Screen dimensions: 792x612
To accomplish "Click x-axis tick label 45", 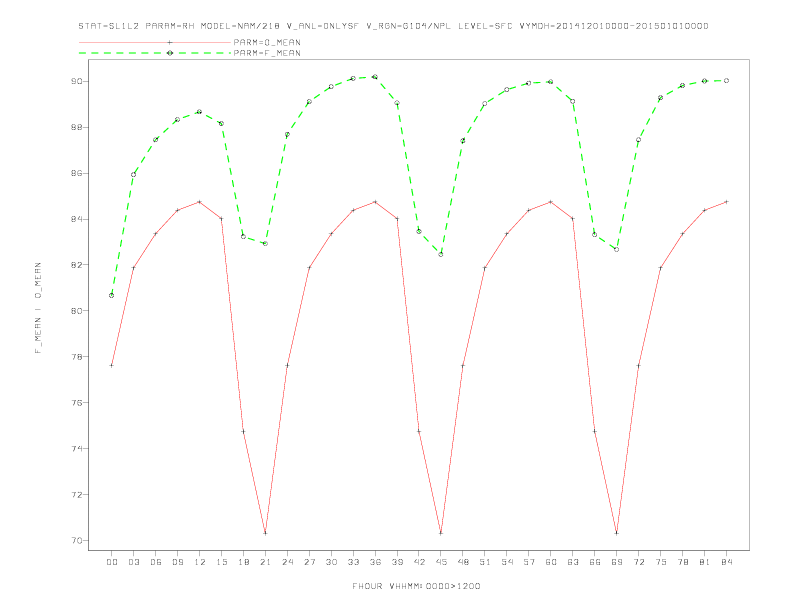I will (x=441, y=562).
